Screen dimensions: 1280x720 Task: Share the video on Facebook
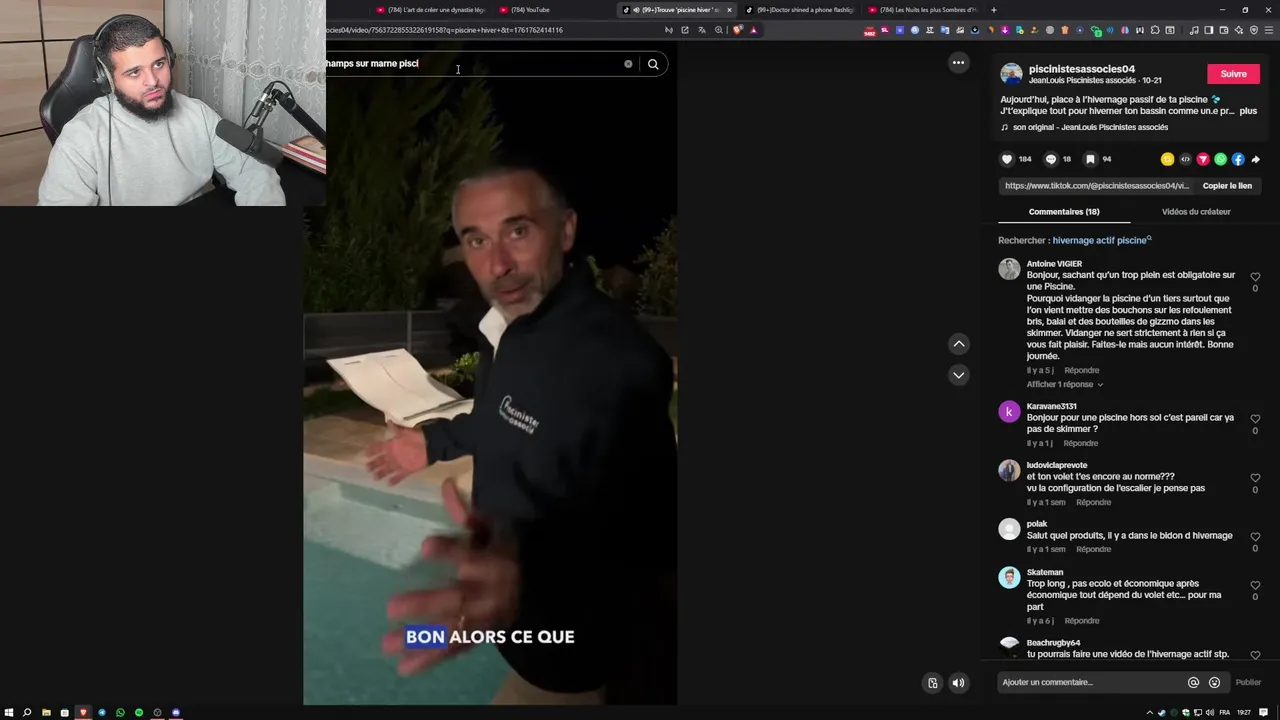coord(1238,159)
